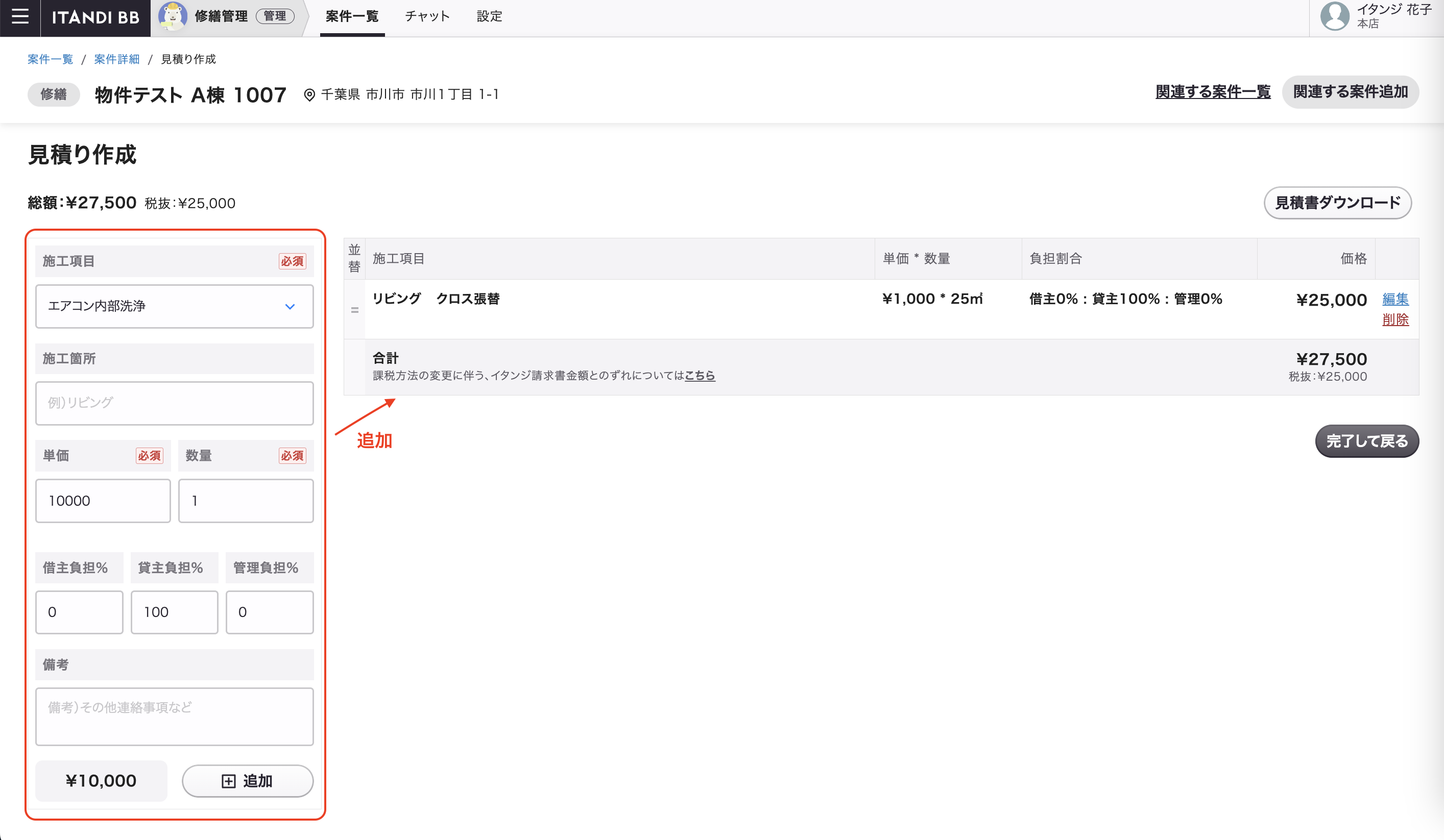Click the 見積書ダウンロード button

[x=1337, y=203]
